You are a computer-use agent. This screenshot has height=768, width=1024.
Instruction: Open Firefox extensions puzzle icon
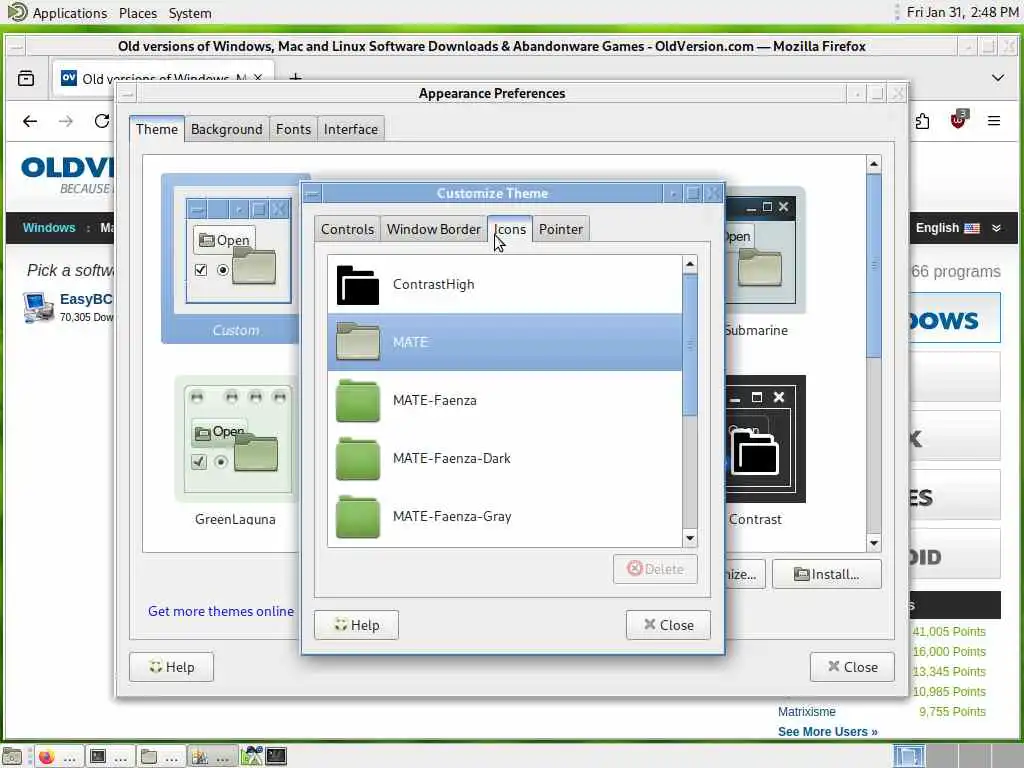coord(922,121)
